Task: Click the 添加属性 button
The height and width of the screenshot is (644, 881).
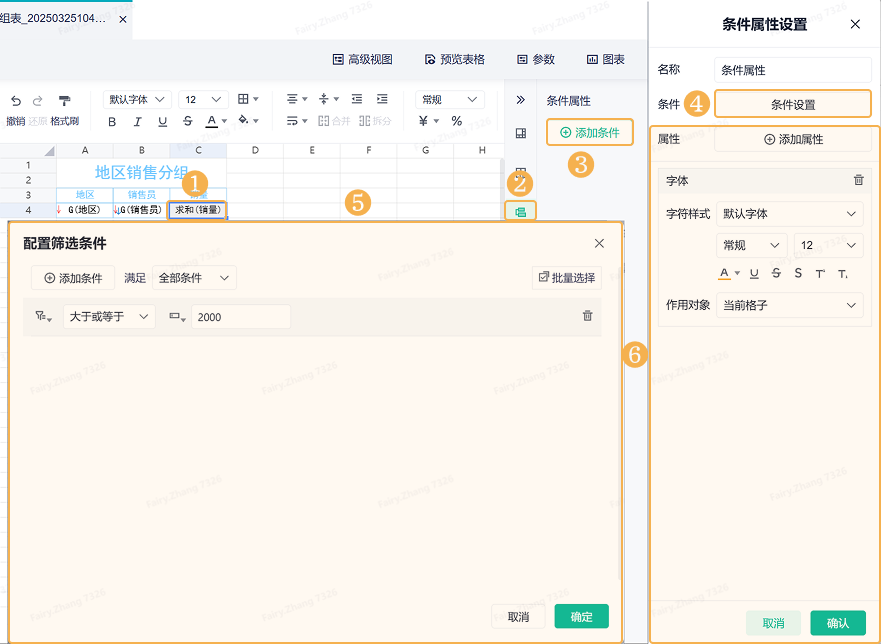Action: click(793, 139)
